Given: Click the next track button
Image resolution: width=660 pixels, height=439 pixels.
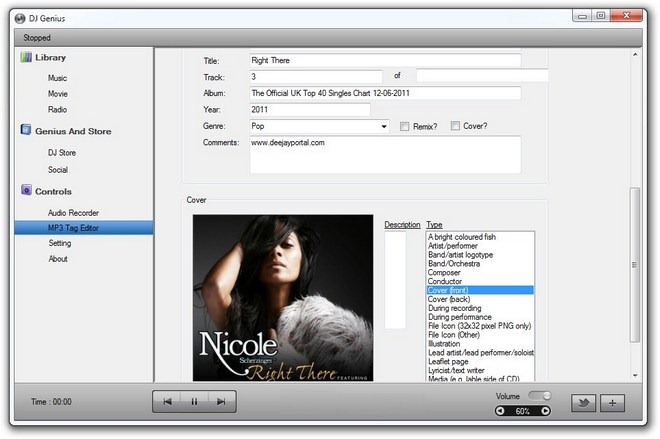Looking at the screenshot, I should [221, 402].
